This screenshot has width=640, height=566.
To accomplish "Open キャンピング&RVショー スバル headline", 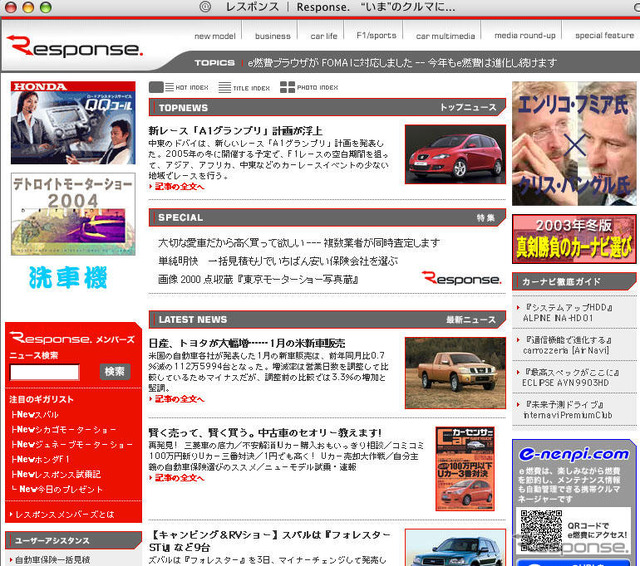I will (x=270, y=541).
